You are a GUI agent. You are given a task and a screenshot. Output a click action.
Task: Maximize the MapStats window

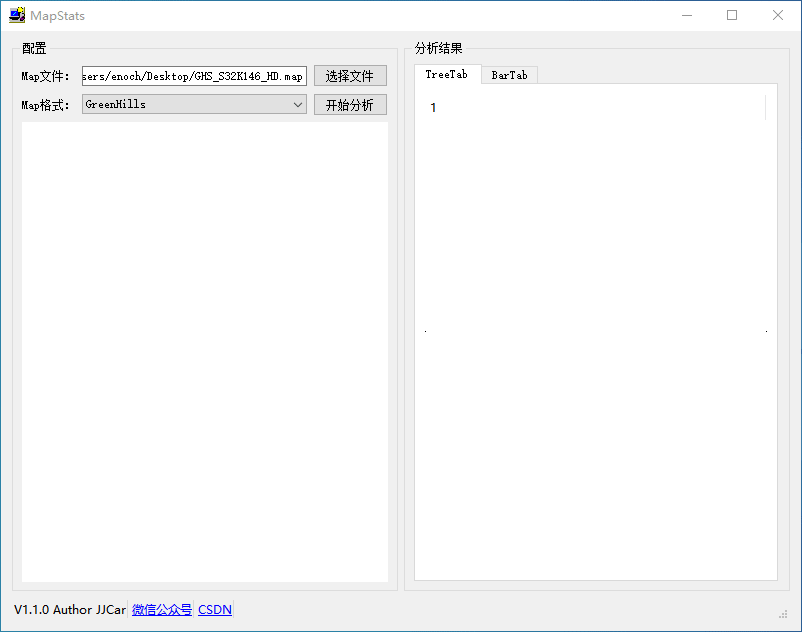coord(731,15)
